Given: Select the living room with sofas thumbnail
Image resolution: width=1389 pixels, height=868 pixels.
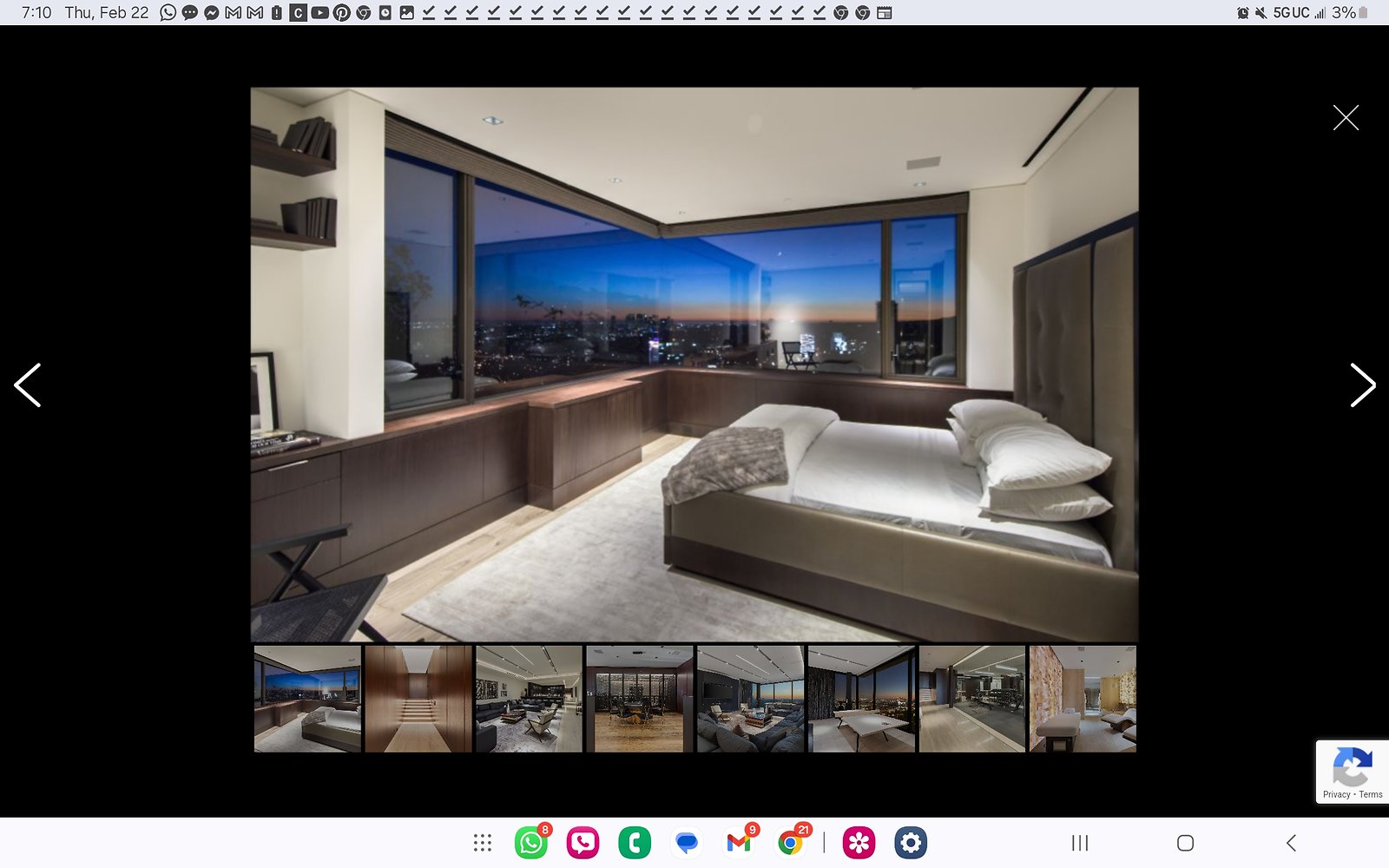Looking at the screenshot, I should tap(529, 699).
